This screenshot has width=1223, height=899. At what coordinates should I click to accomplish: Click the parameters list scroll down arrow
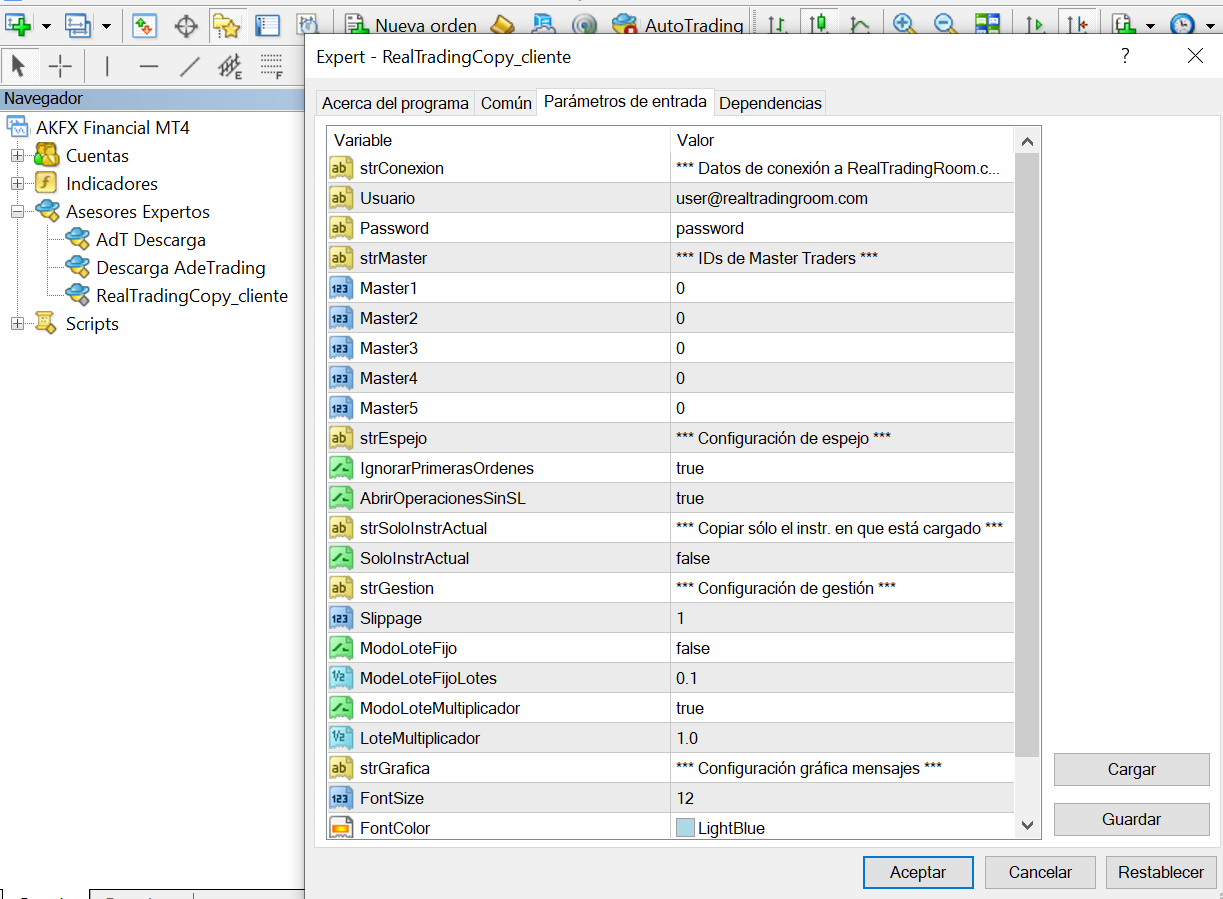pyautogui.click(x=1027, y=825)
